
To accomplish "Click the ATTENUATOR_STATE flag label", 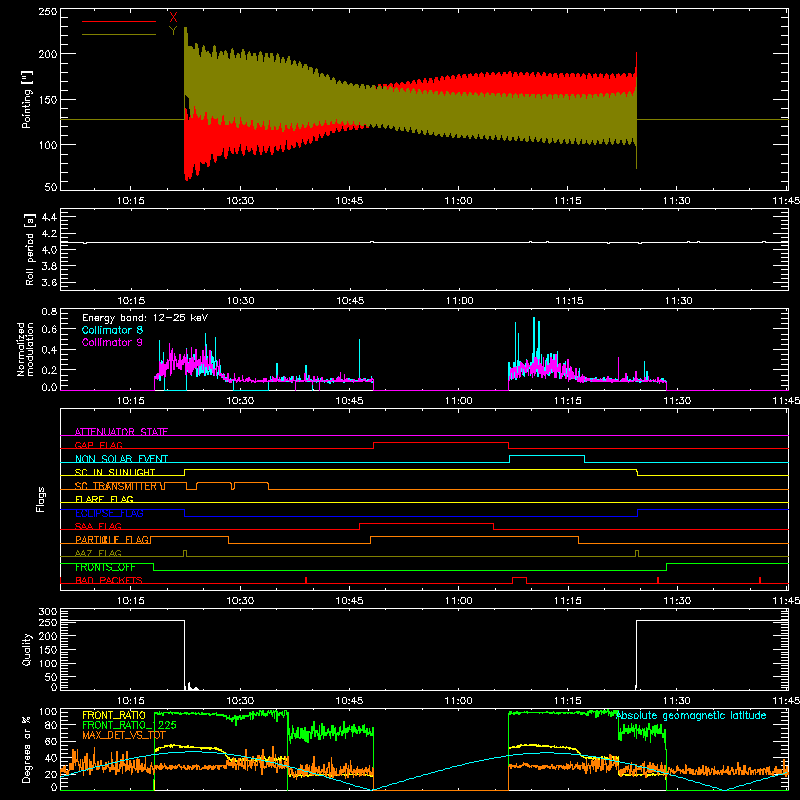I will [x=121, y=432].
